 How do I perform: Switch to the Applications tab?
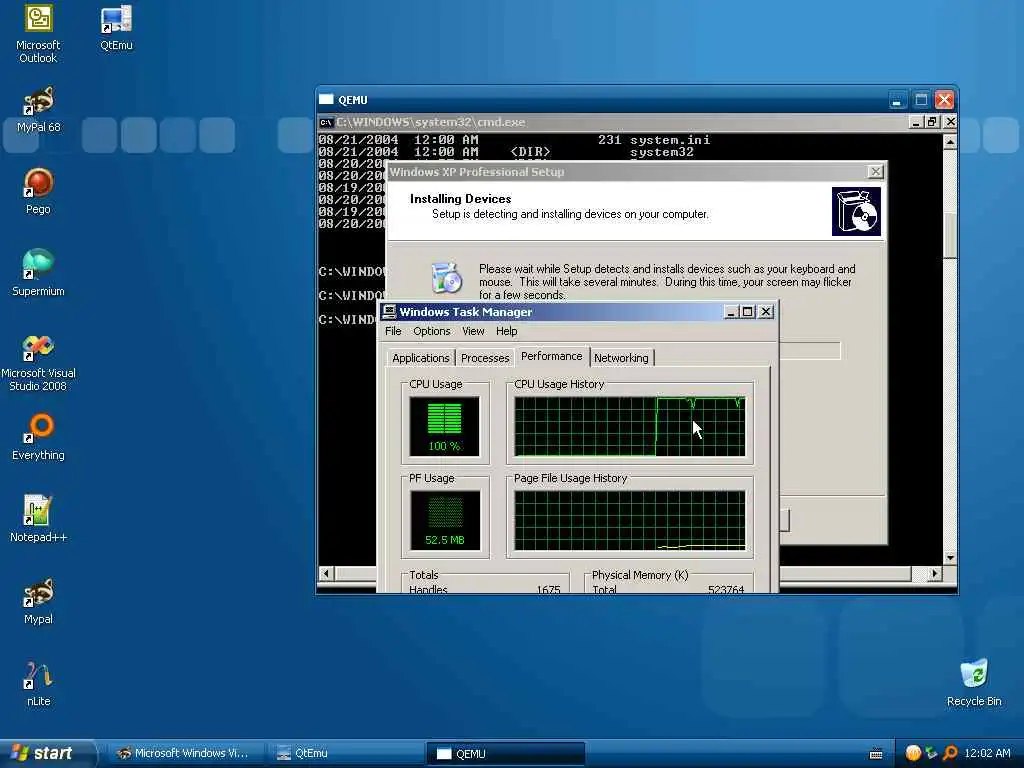click(421, 358)
